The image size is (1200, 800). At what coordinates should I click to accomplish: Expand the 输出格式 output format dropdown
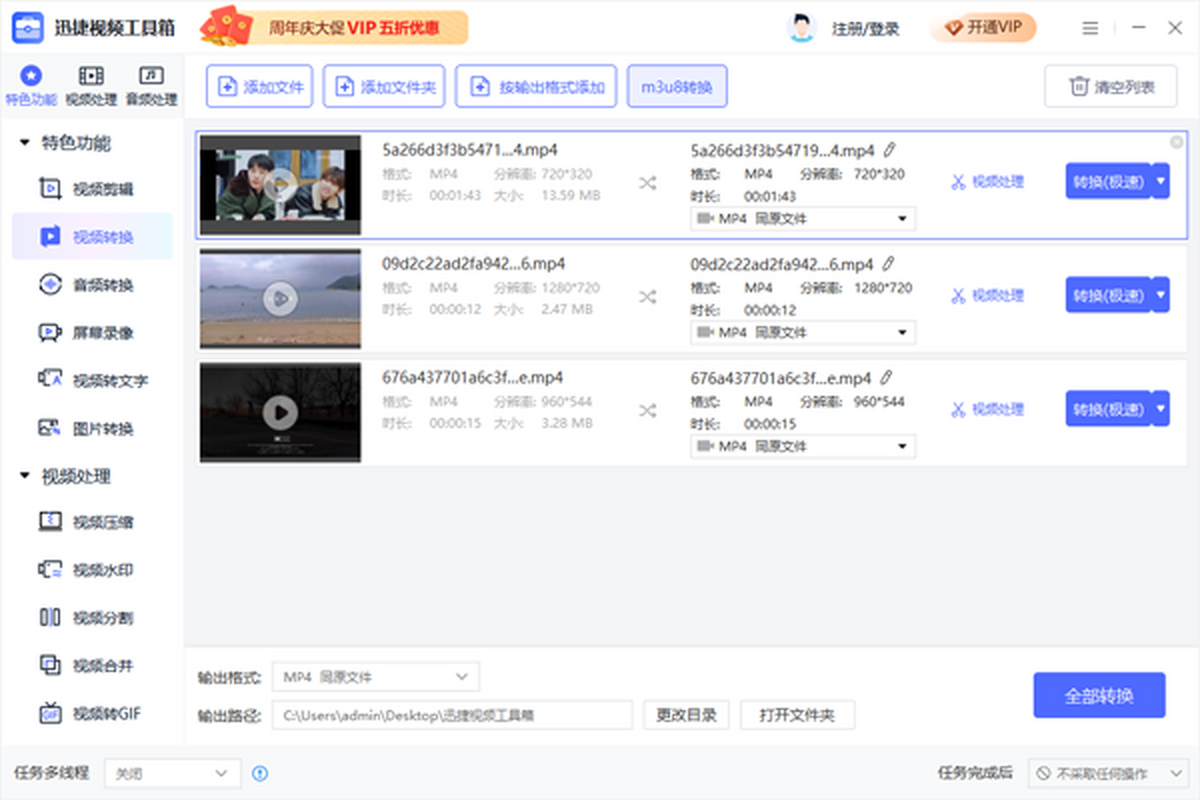coord(375,677)
